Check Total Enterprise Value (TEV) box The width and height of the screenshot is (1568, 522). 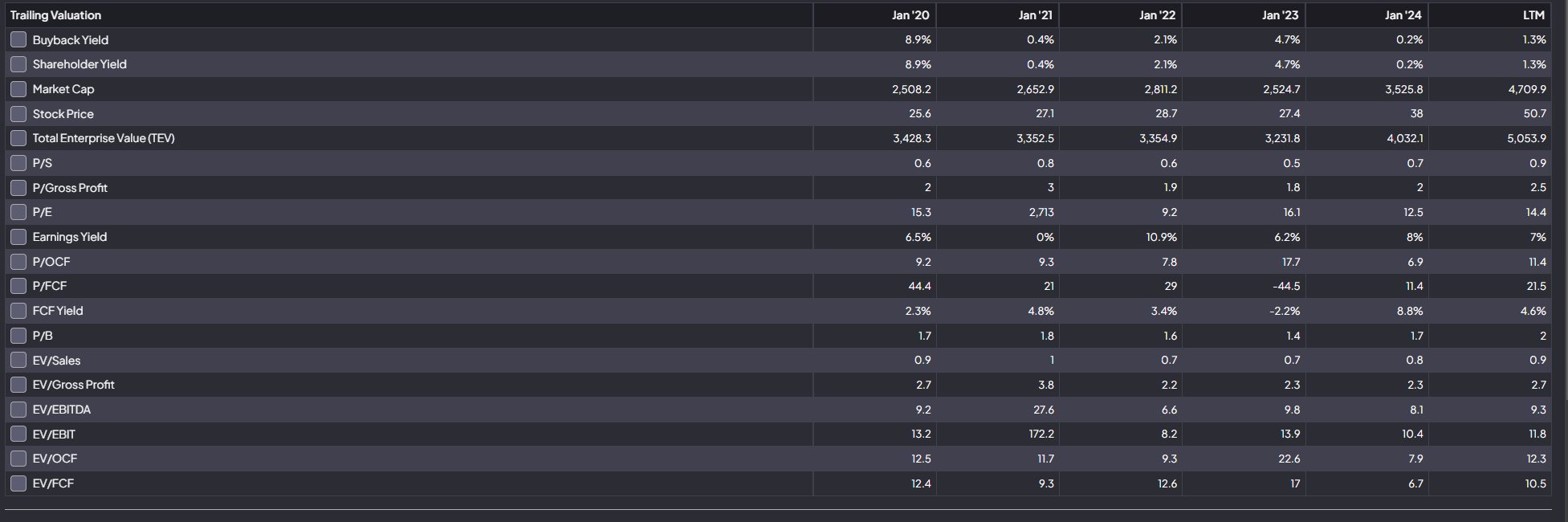click(x=18, y=138)
